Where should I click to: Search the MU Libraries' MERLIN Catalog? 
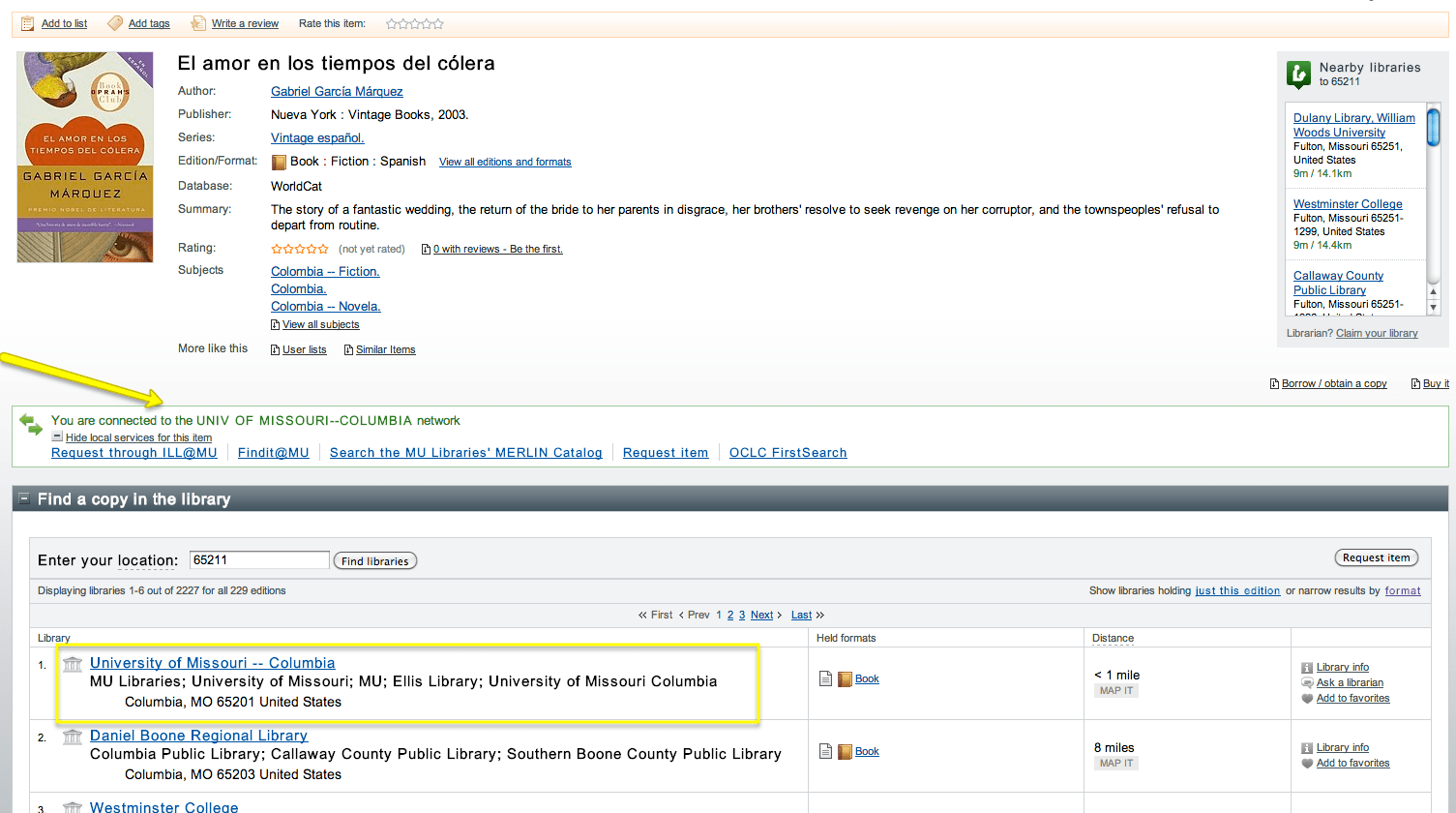coord(466,453)
